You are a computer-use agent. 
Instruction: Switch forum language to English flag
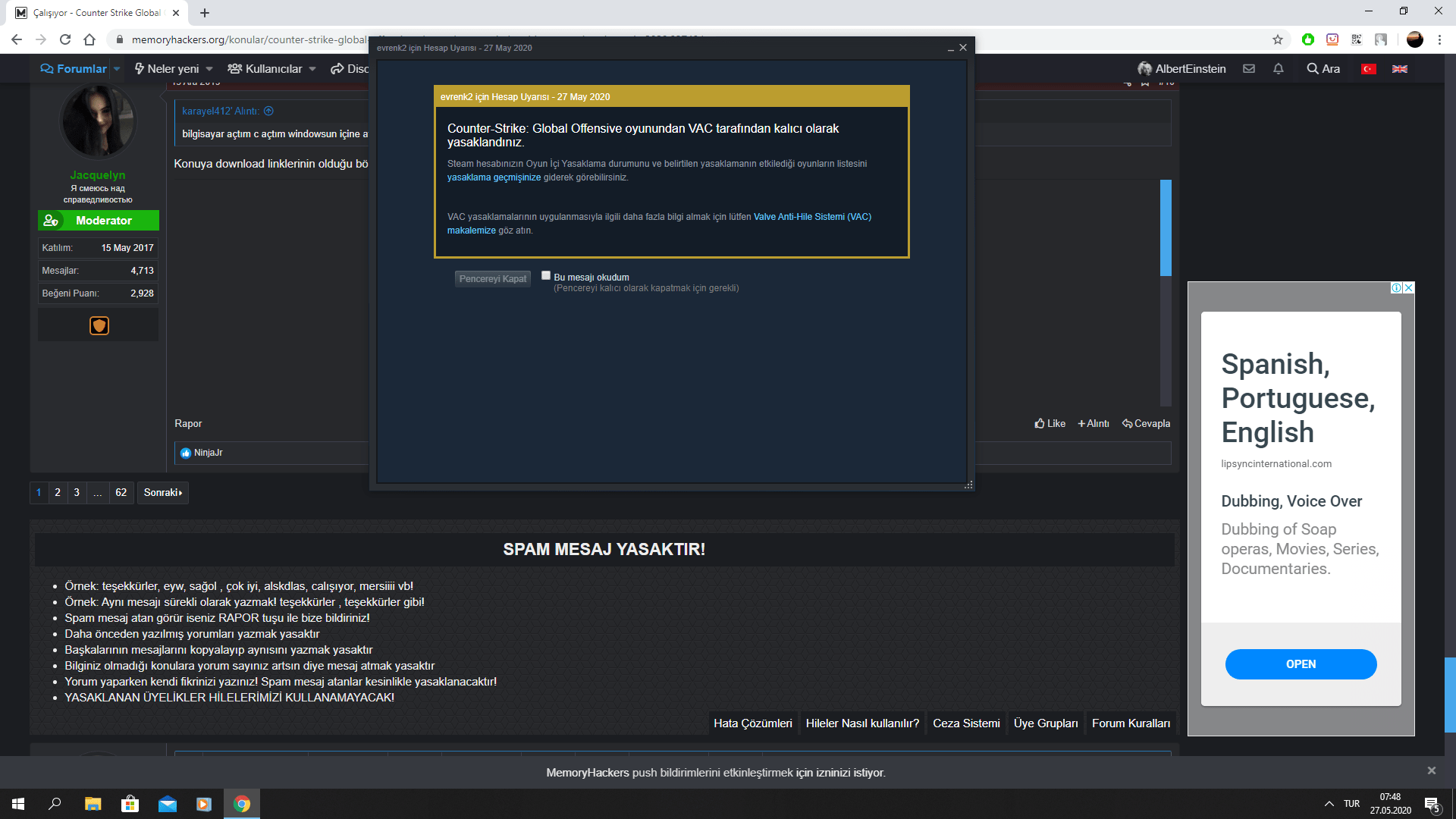coord(1400,69)
